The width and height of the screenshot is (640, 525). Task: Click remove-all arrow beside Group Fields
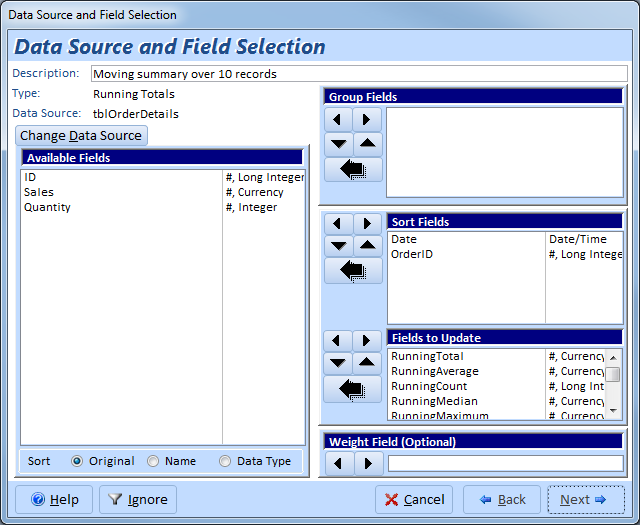tap(353, 170)
